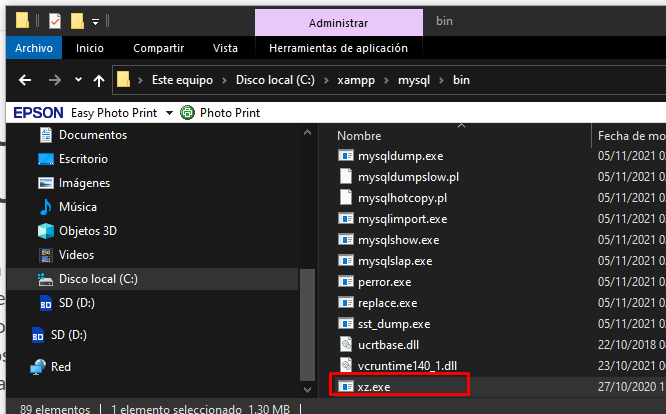Switch to the Vista ribbon tab
This screenshot has height=414, width=666.
tap(225, 47)
